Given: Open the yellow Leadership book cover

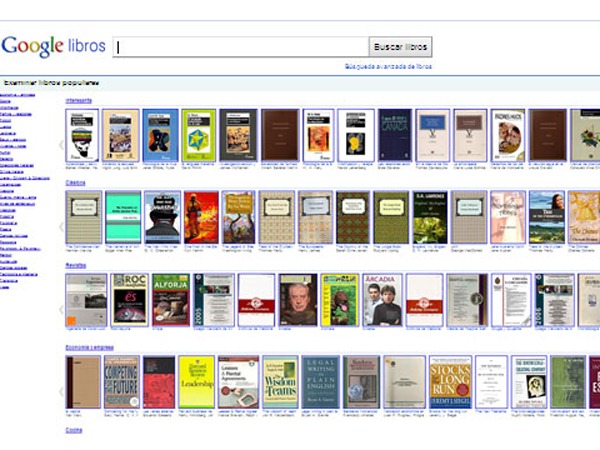Looking at the screenshot, I should point(197,381).
